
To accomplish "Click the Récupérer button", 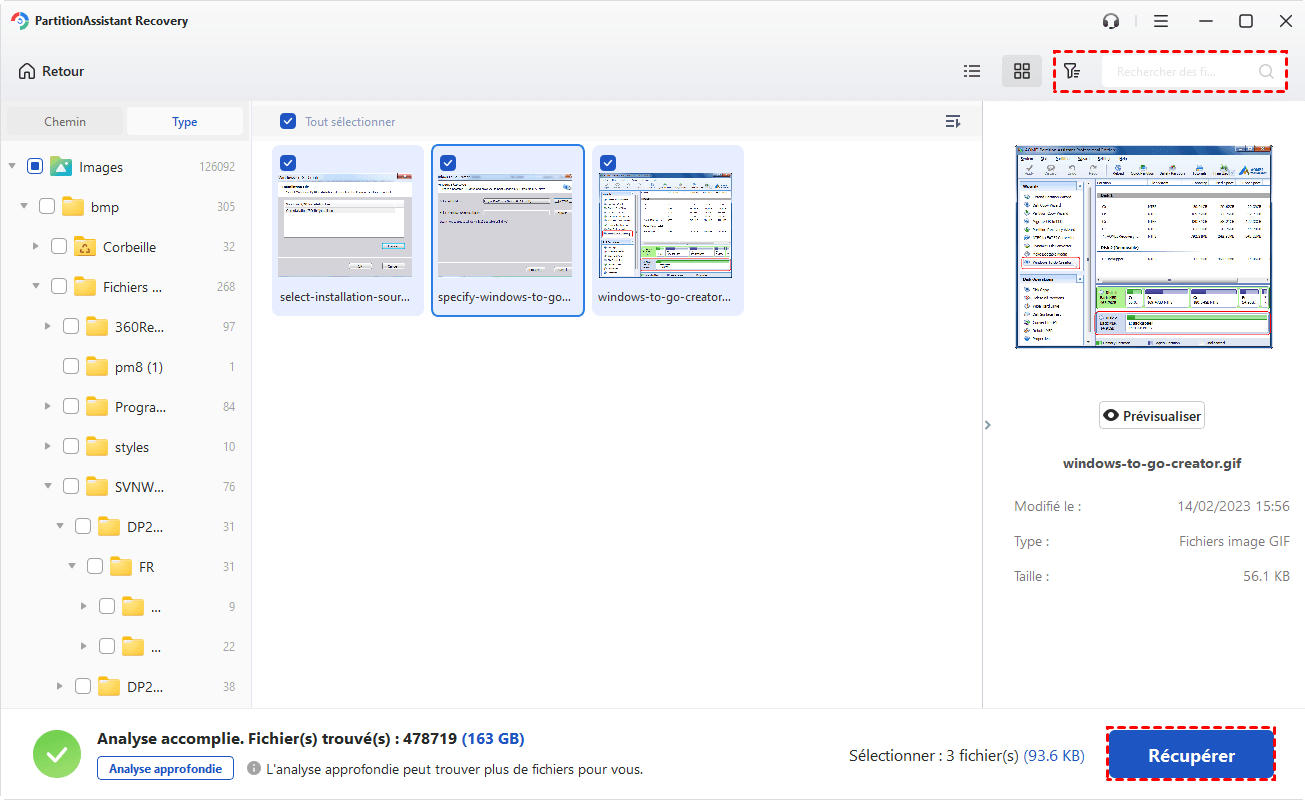I will [1191, 756].
